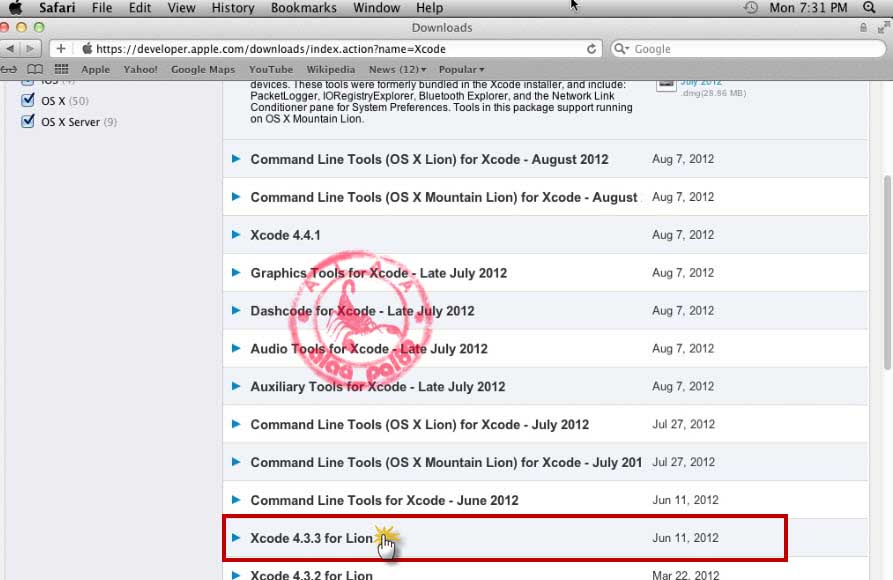Click the search magnifier in Google field

click(x=621, y=49)
